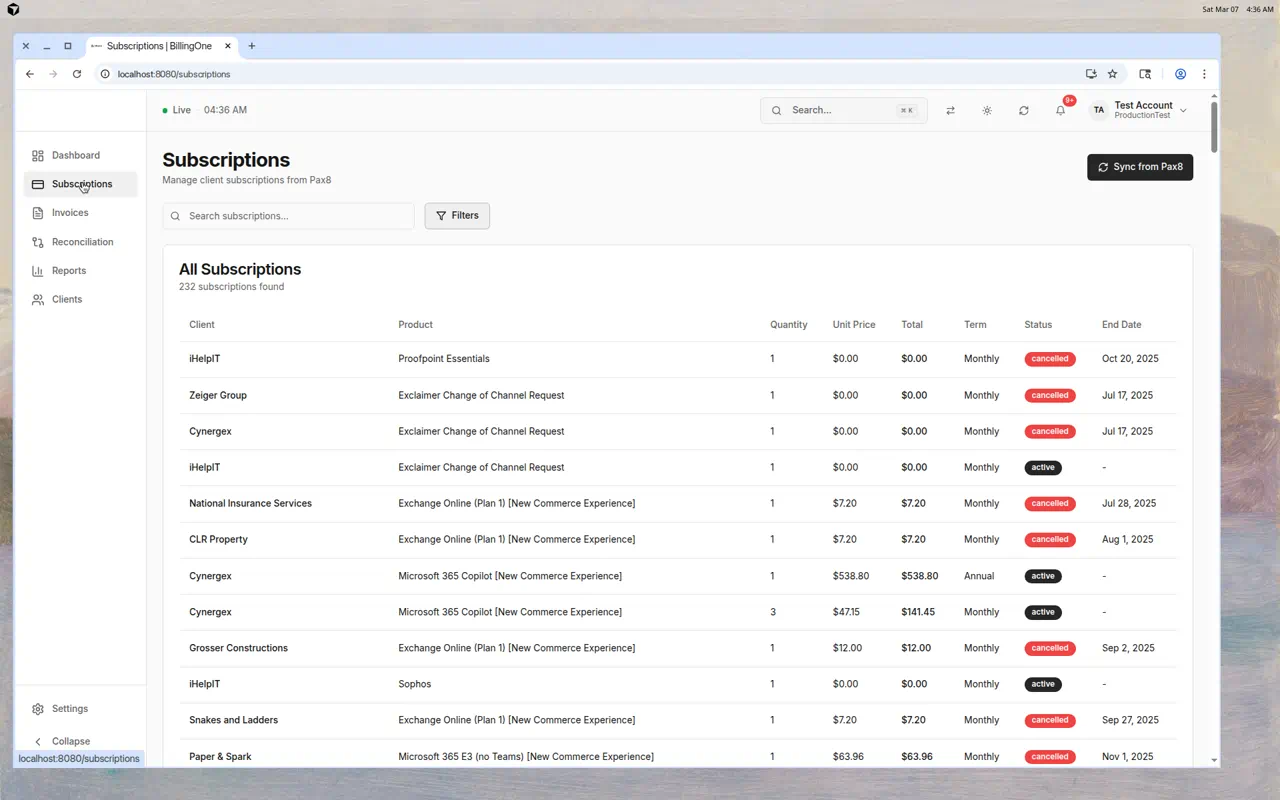Focus the Search subscriptions field
The image size is (1280, 800).
click(289, 216)
